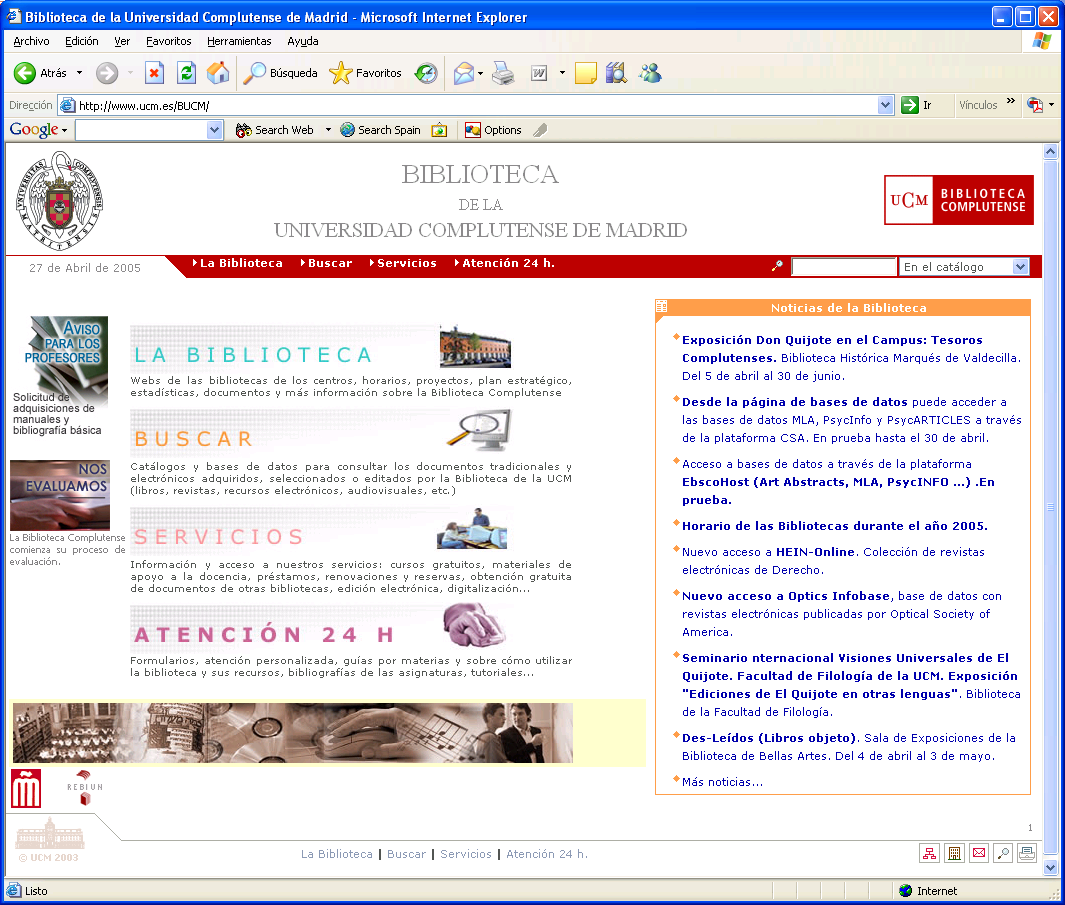Expand the Google search box dropdown
The height and width of the screenshot is (905, 1065).
(x=215, y=130)
